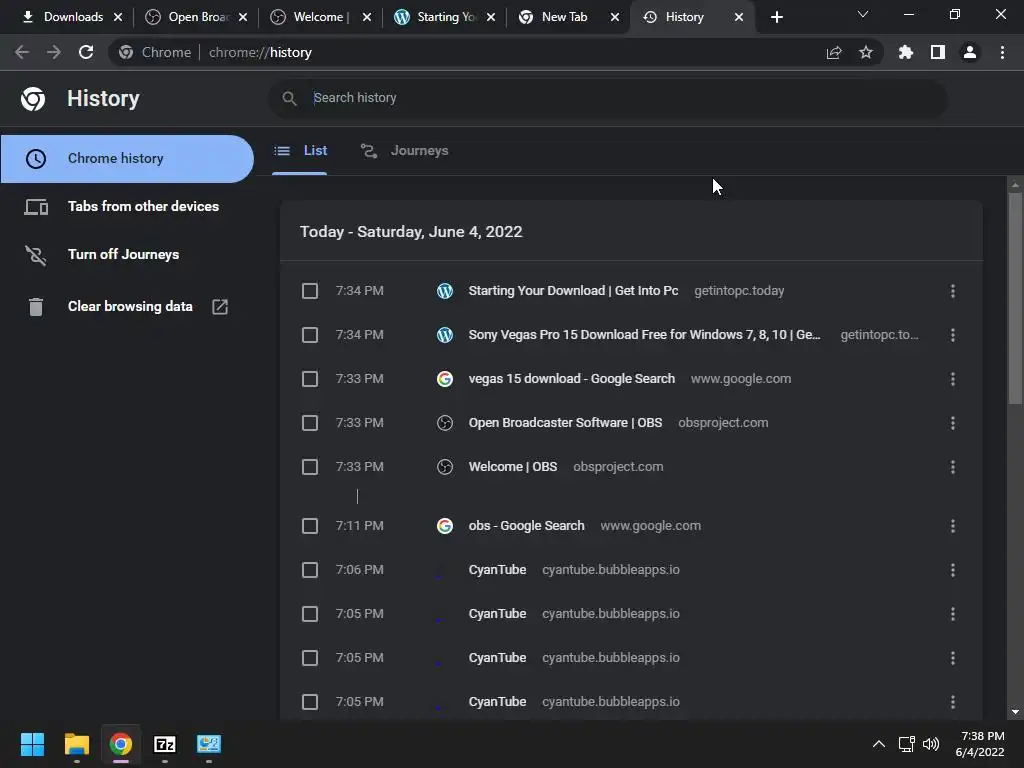Screen dimensions: 1024x768
Task: Open Welcome | OBS history link
Action: [513, 467]
